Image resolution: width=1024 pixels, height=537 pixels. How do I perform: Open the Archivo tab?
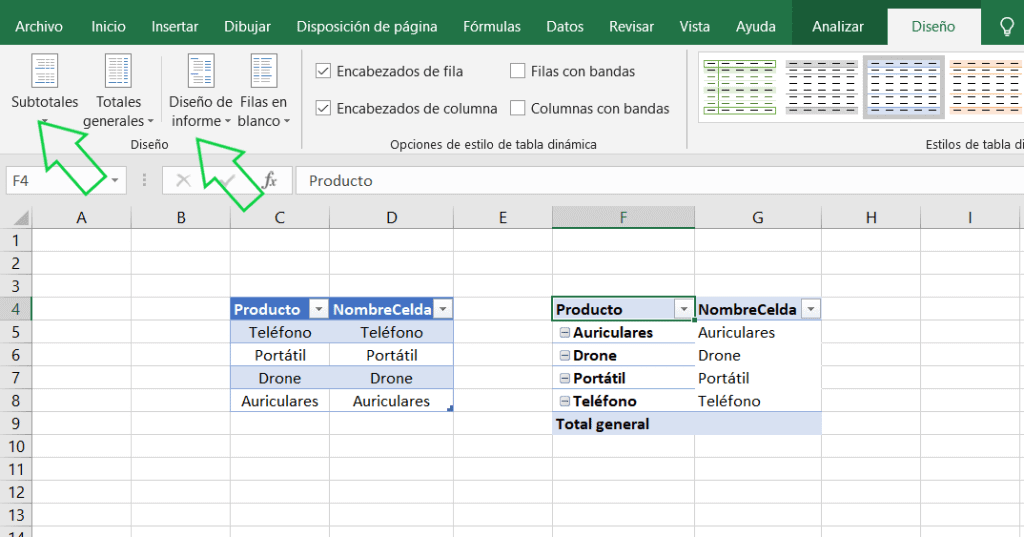[39, 27]
